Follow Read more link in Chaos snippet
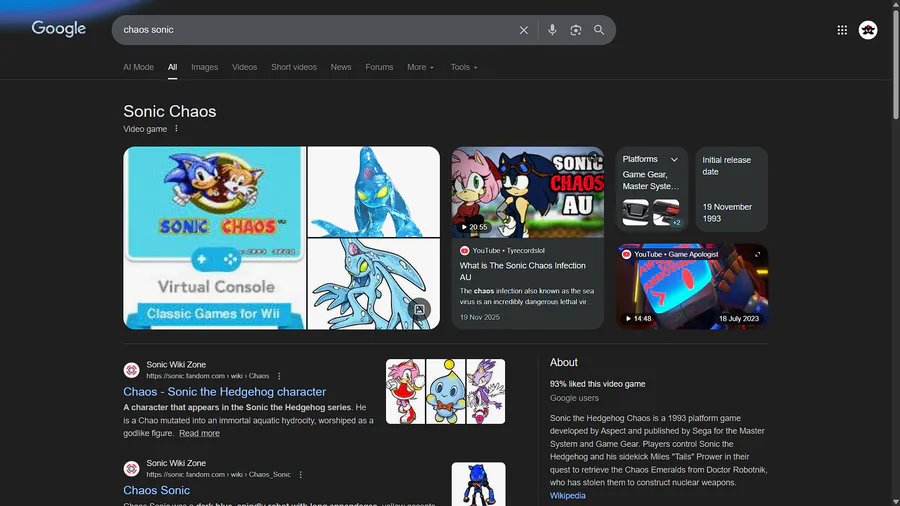The height and width of the screenshot is (506, 900). click(x=199, y=433)
